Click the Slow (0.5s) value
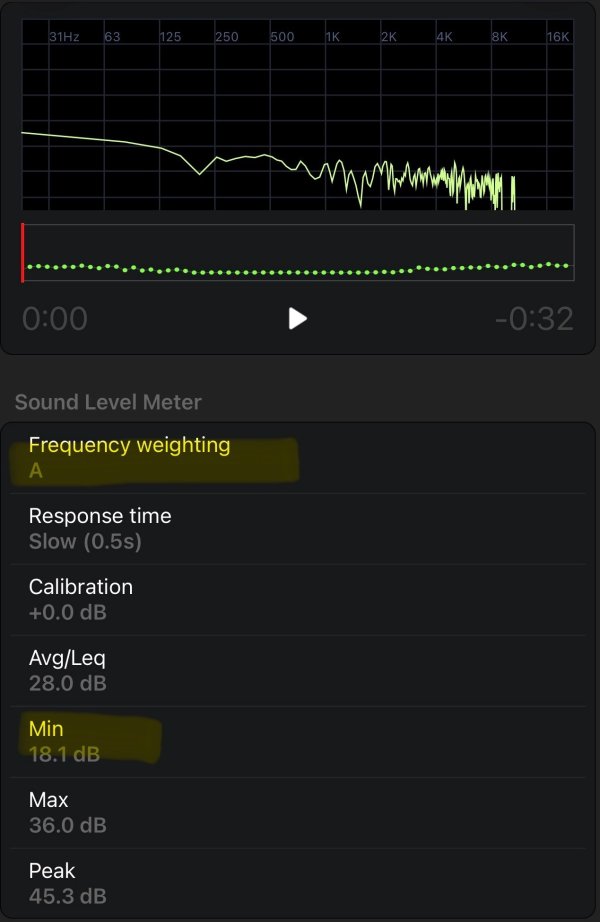600x922 pixels. pos(85,542)
